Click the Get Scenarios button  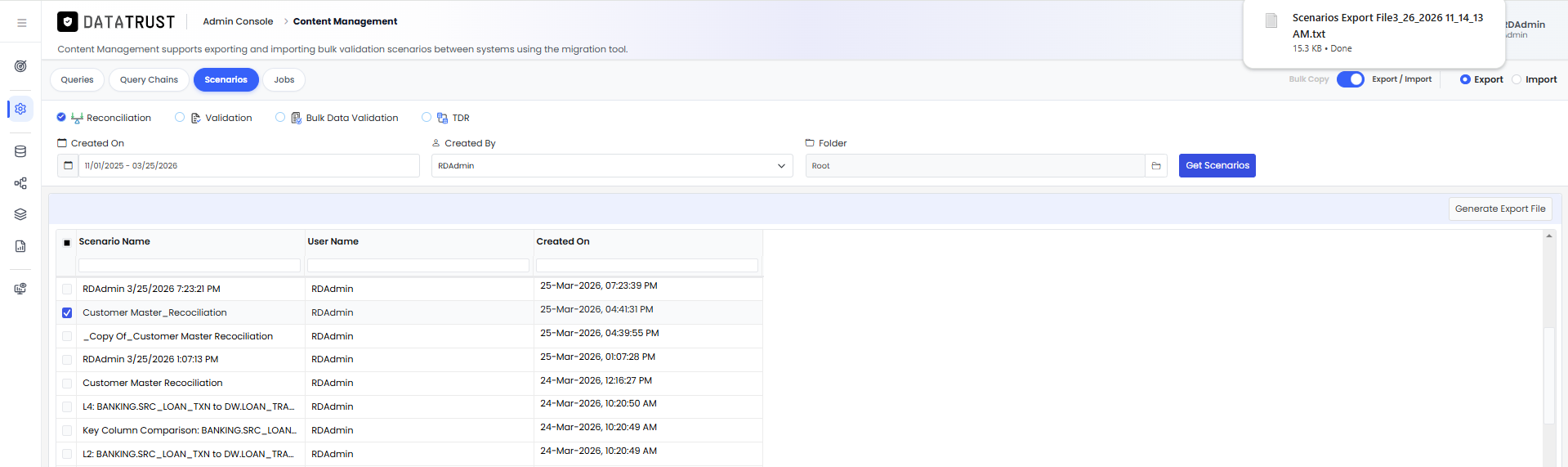click(1217, 165)
